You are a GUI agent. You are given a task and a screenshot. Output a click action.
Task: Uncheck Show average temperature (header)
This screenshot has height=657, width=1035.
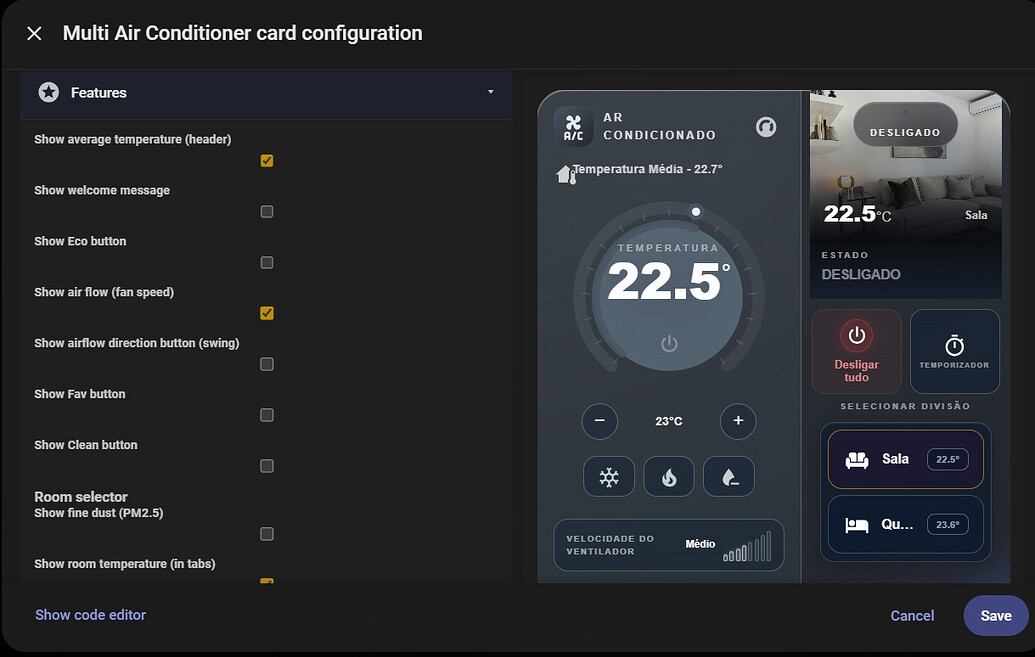click(267, 160)
